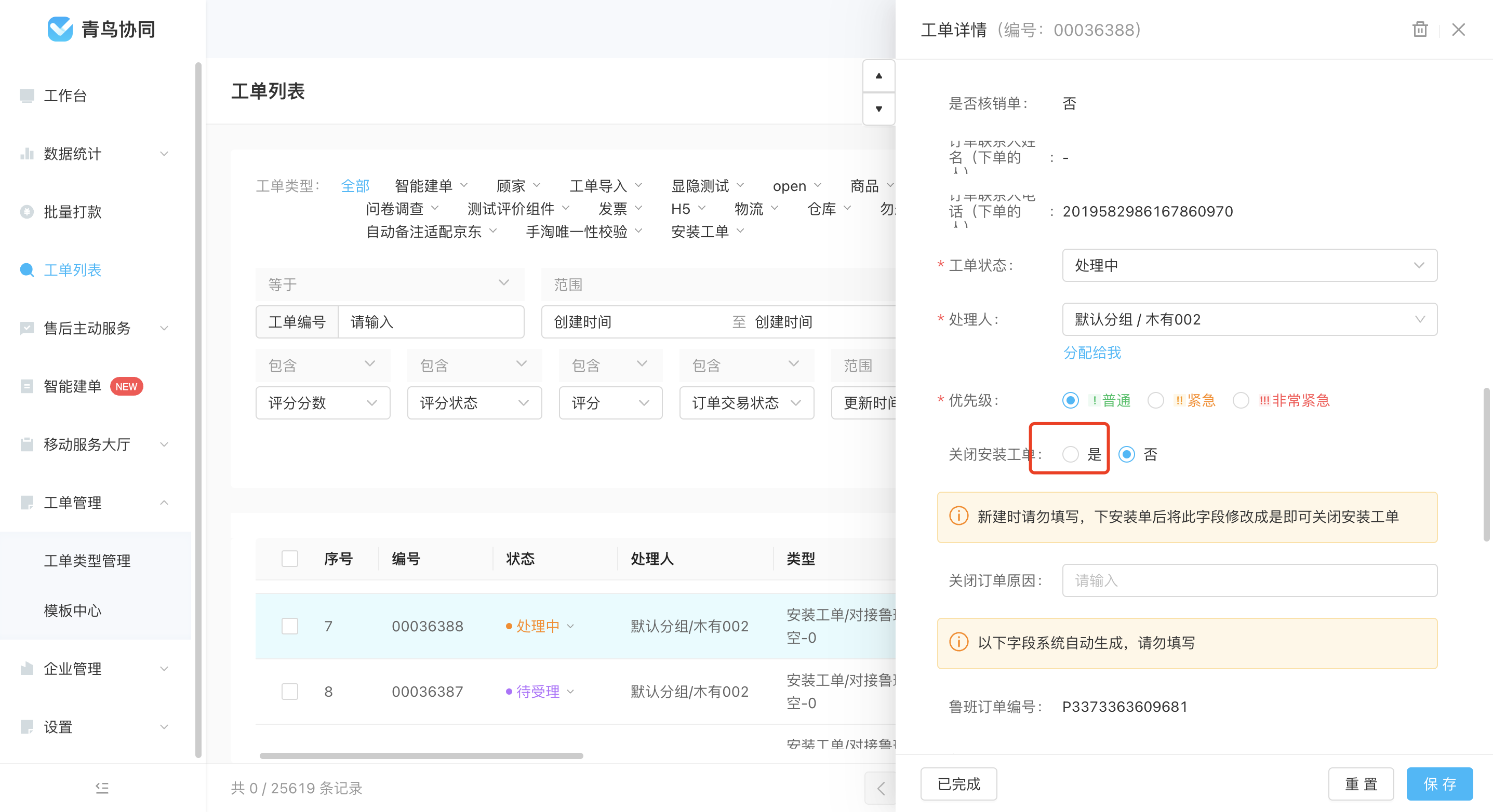Open 工作台 from the sidebar
The height and width of the screenshot is (812, 1493).
(x=65, y=96)
